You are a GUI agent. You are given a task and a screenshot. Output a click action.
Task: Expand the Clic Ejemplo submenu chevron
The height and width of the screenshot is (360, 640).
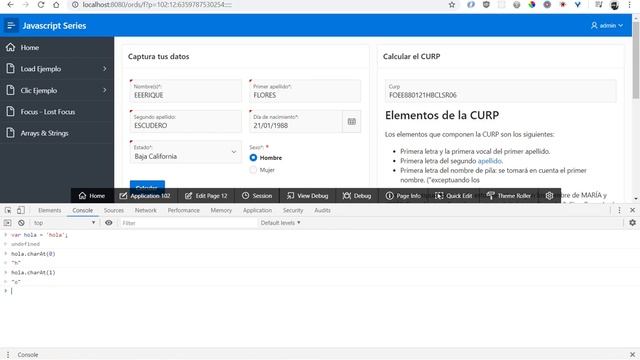click(x=104, y=90)
